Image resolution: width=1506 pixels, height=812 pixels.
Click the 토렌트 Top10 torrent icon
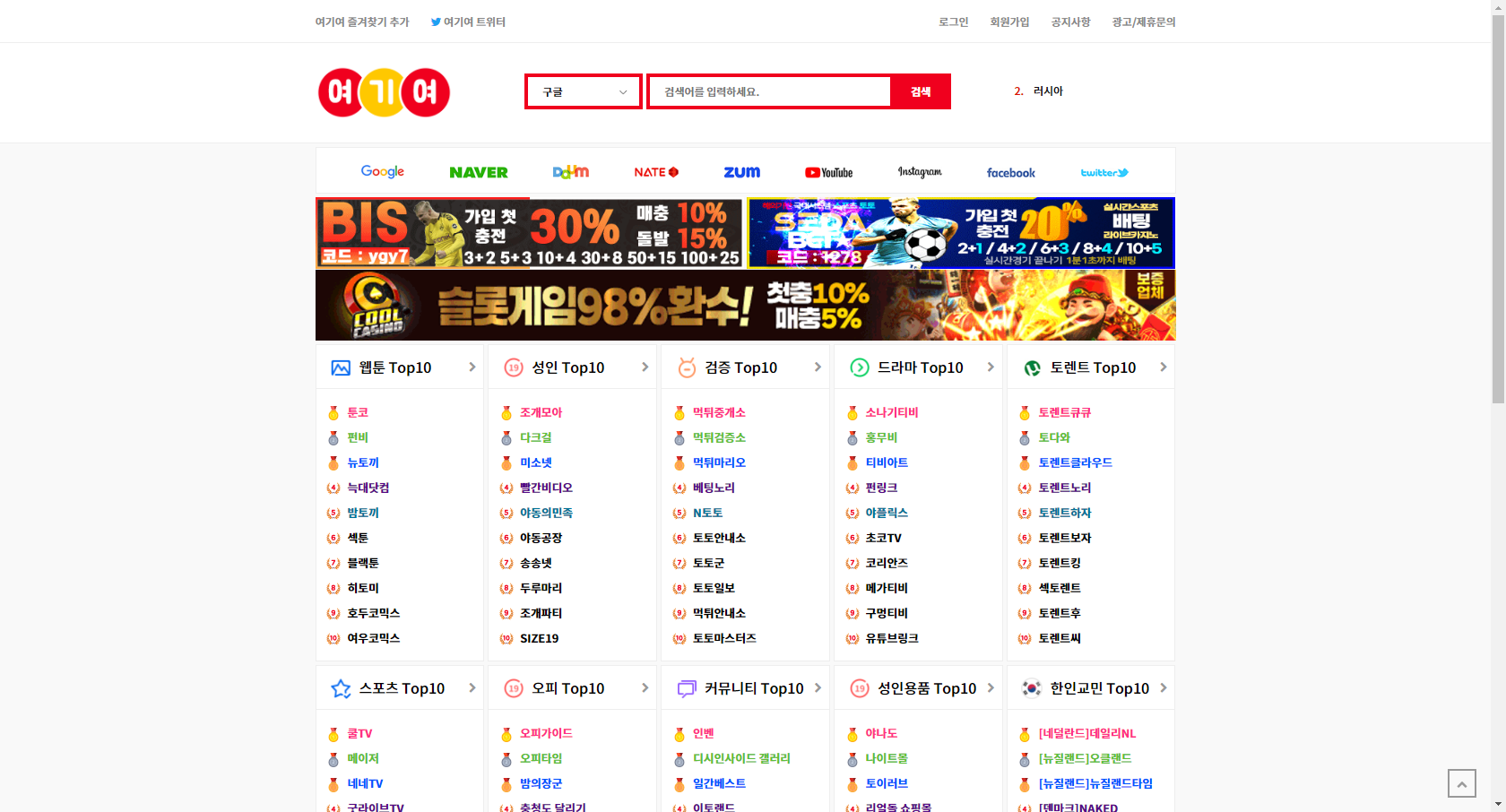click(x=1033, y=367)
